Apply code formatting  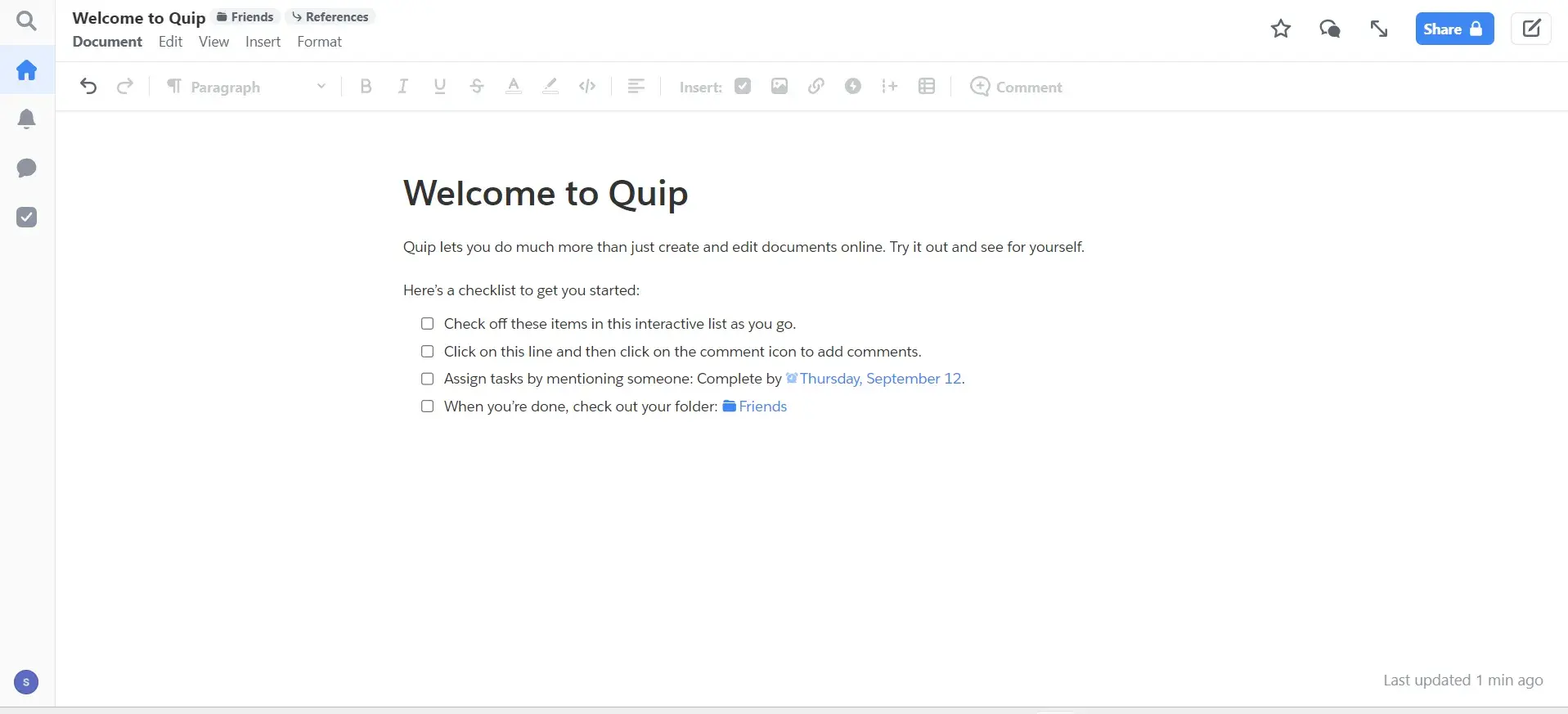(587, 87)
